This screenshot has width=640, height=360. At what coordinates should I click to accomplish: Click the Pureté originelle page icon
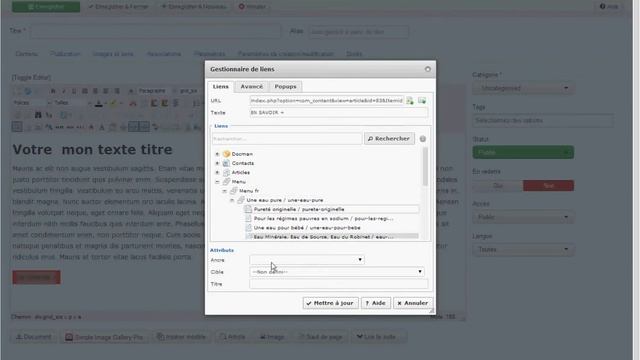[x=248, y=209]
